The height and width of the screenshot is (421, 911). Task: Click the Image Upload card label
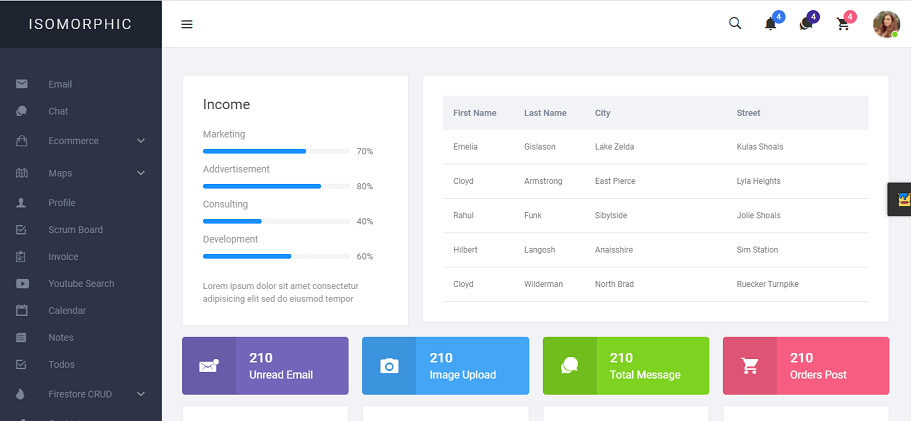pos(462,375)
